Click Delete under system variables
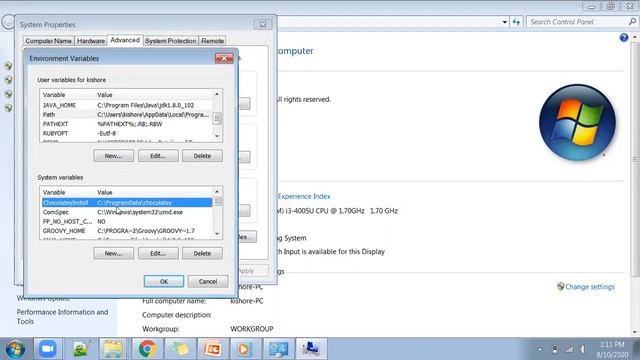Image resolution: width=640 pixels, height=360 pixels. tap(202, 253)
